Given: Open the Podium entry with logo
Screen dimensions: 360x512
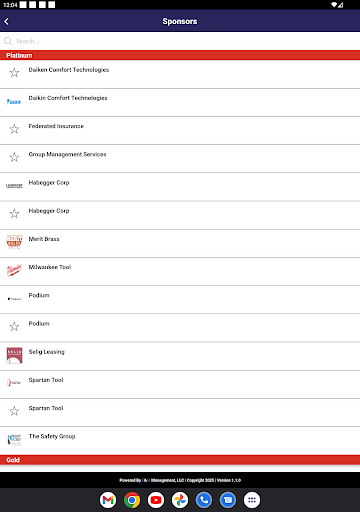Looking at the screenshot, I should click(180, 299).
